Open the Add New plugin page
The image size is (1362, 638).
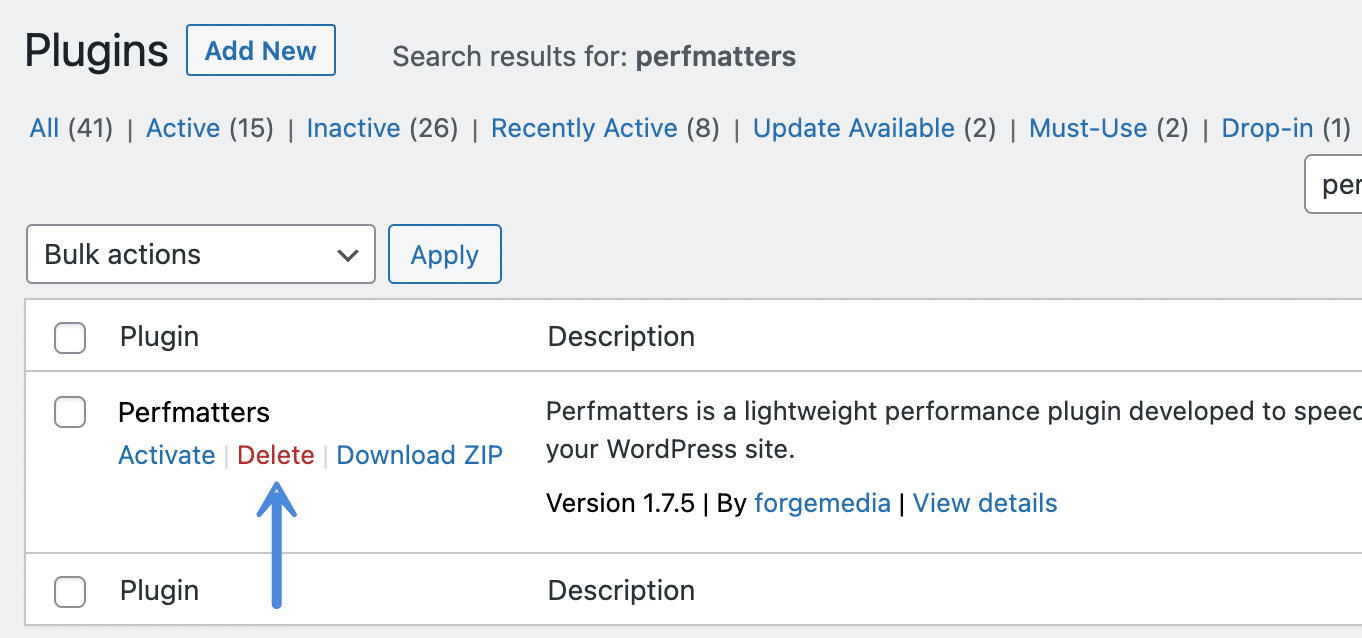(x=260, y=50)
